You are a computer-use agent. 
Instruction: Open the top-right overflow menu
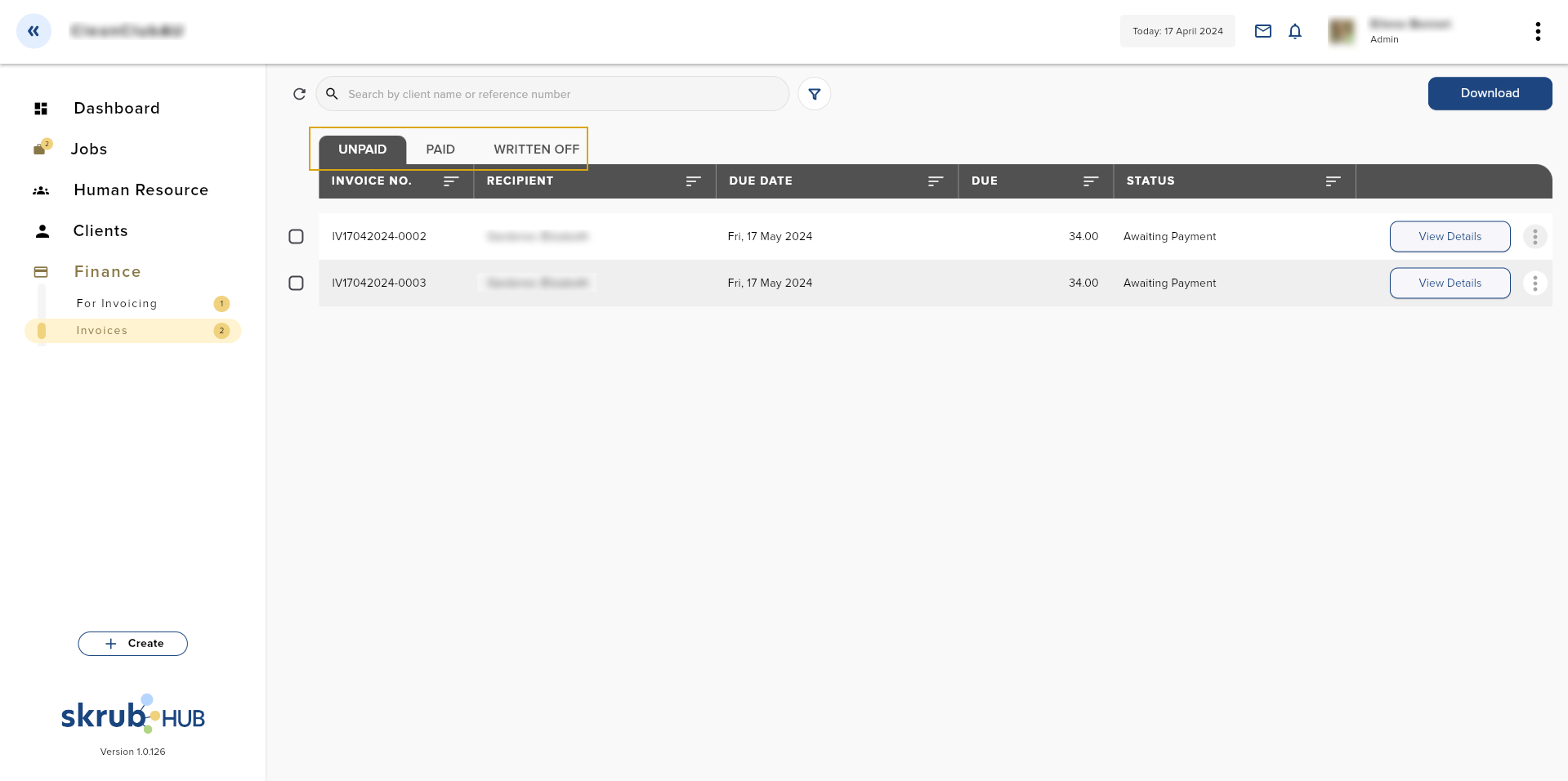(x=1538, y=31)
